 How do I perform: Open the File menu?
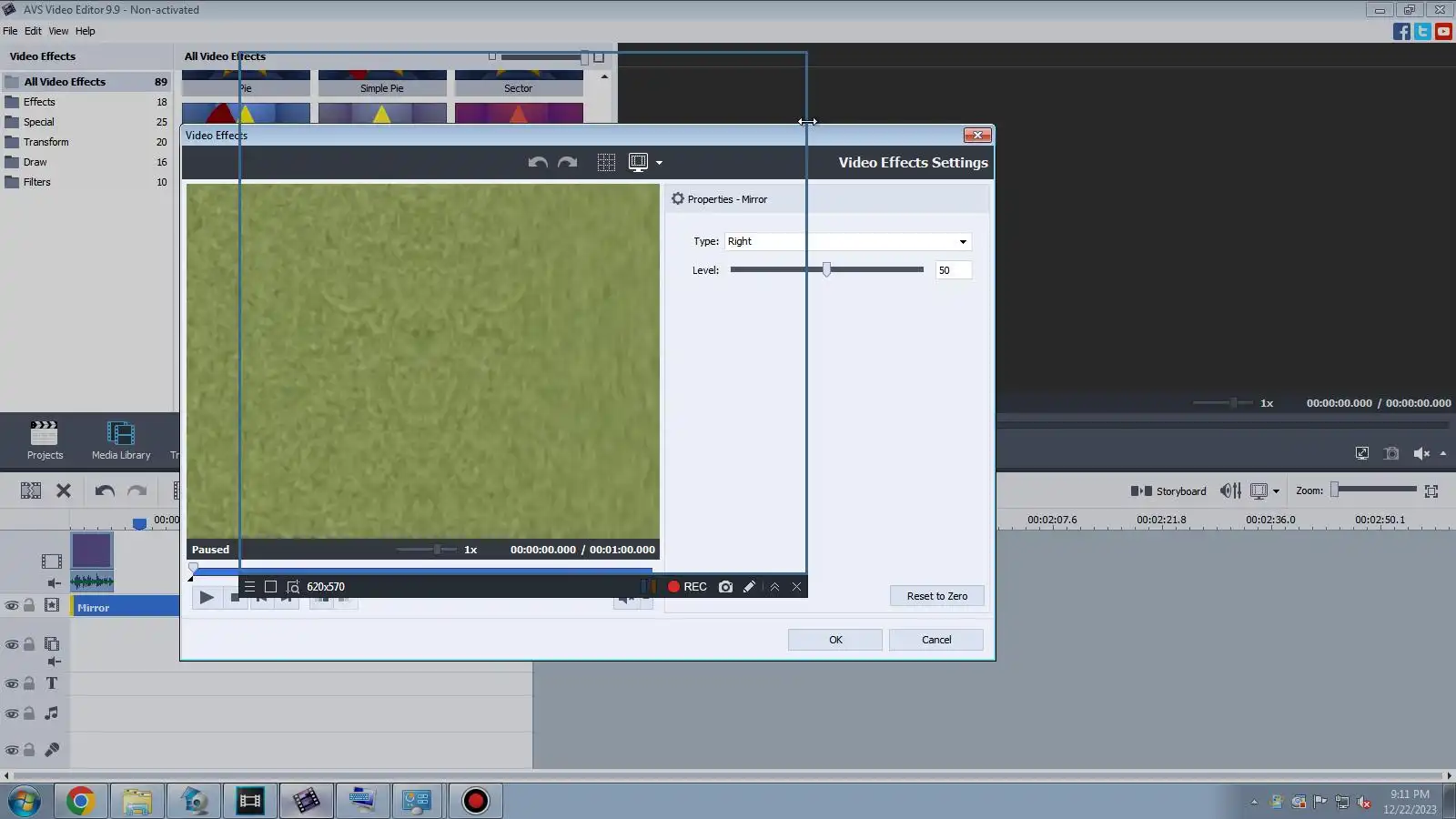pos(10,31)
